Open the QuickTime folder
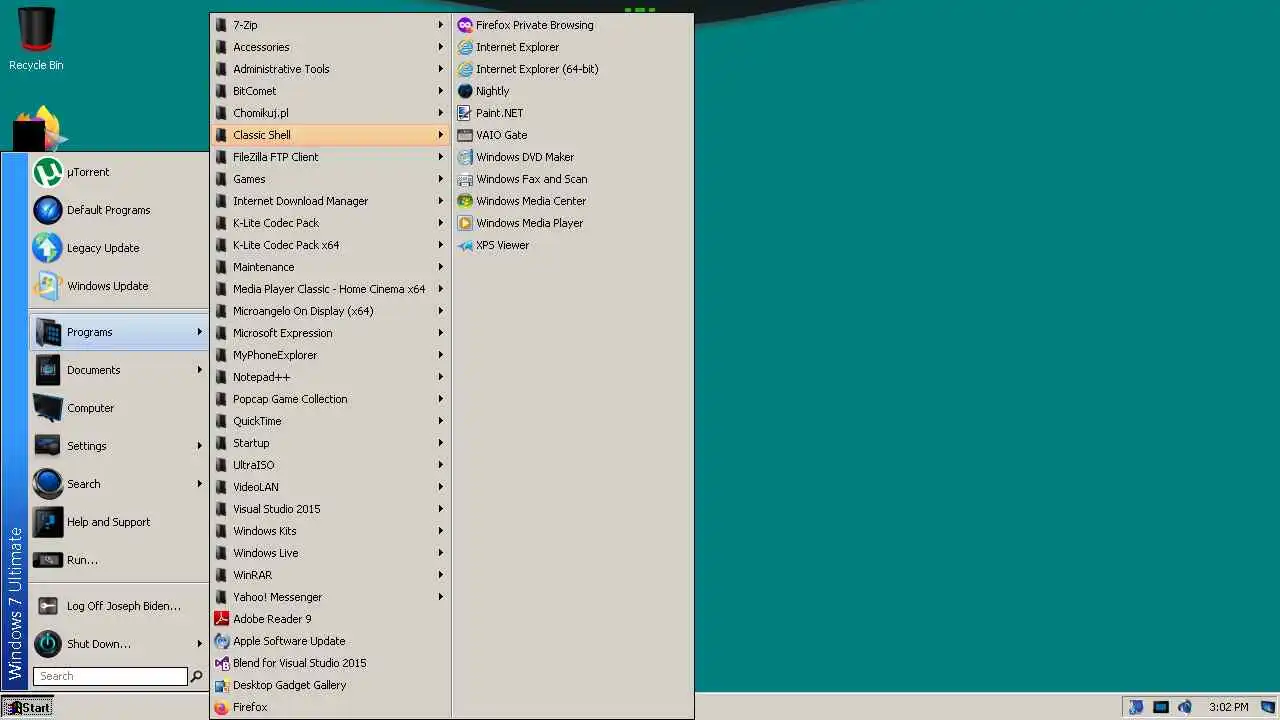1280x720 pixels. [331, 421]
